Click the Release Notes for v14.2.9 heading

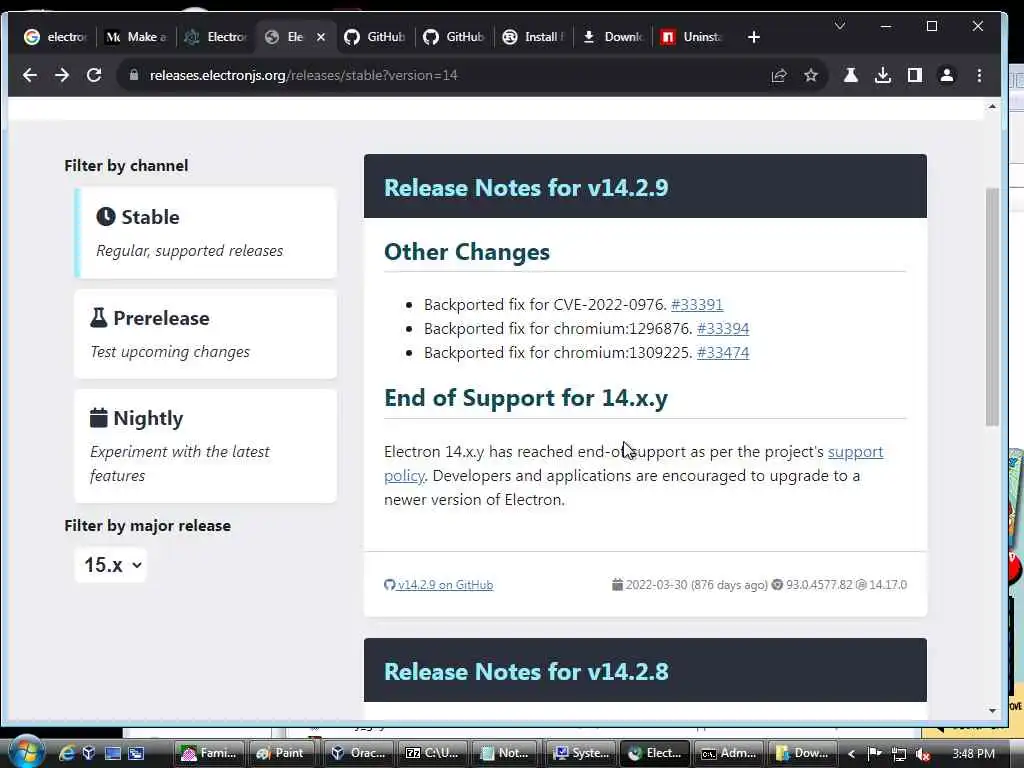(x=526, y=188)
